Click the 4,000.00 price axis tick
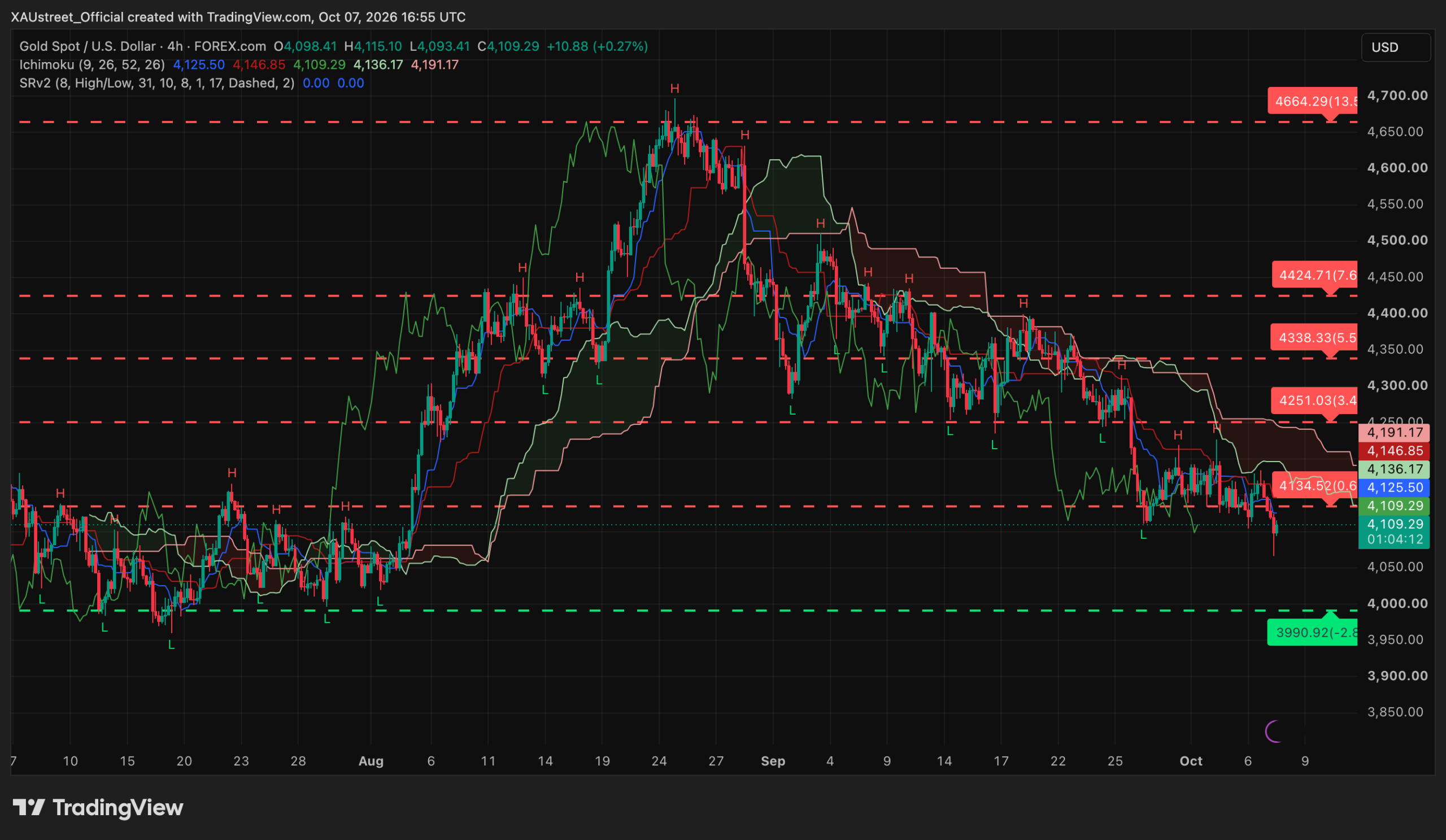Viewport: 1446px width, 840px height. coord(1397,603)
